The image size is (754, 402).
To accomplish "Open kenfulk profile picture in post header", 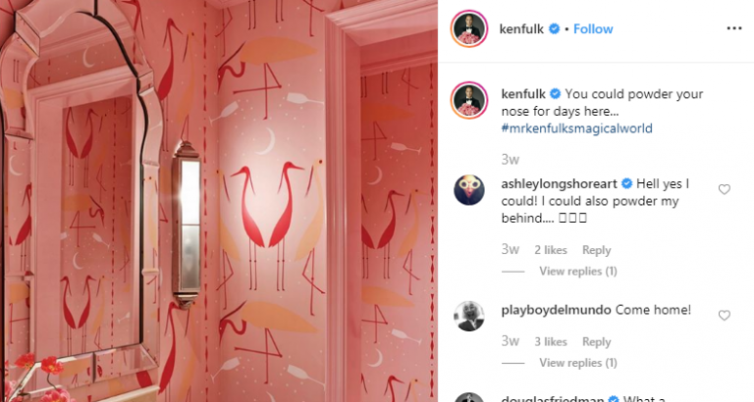I will coord(469,29).
